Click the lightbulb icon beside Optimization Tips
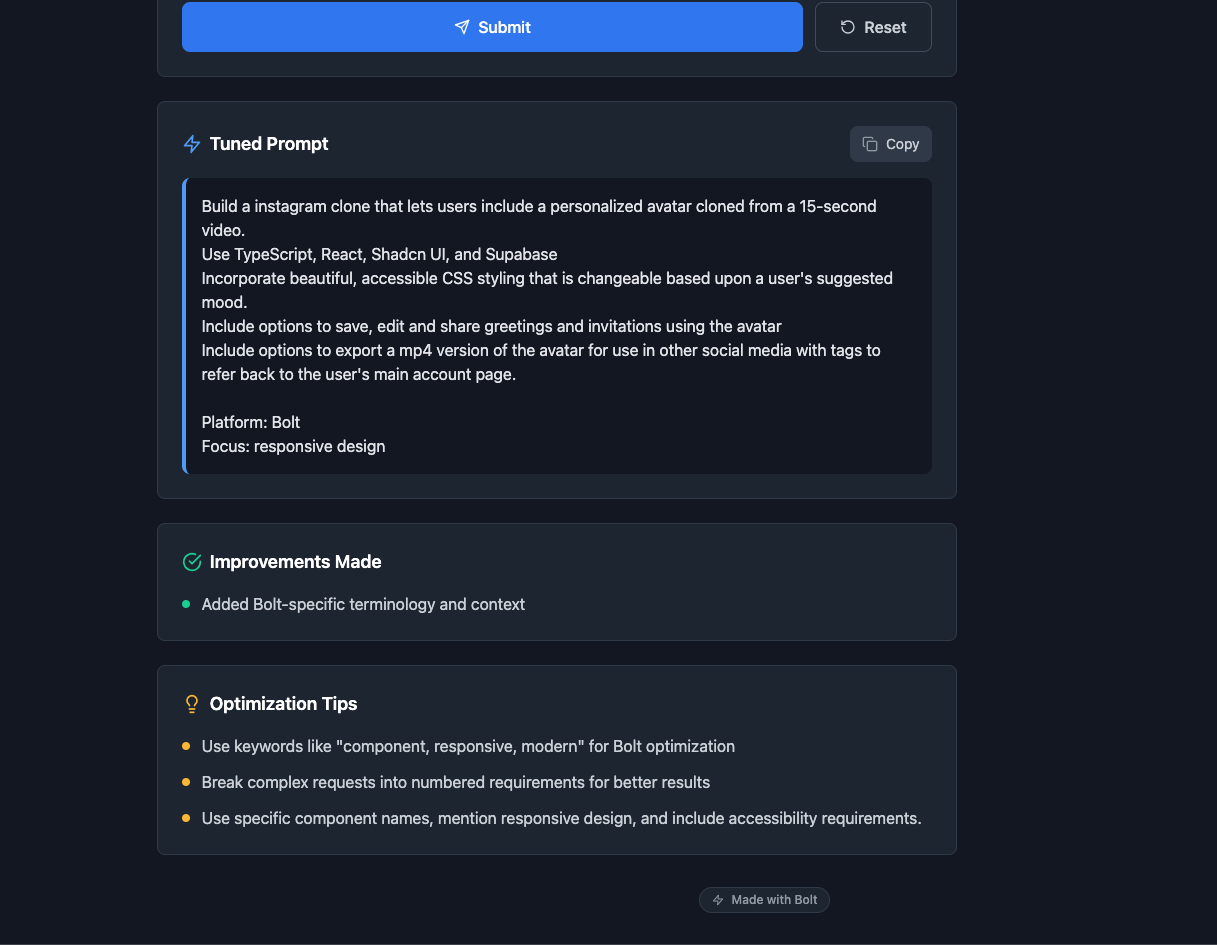The height and width of the screenshot is (945, 1217). [x=192, y=704]
